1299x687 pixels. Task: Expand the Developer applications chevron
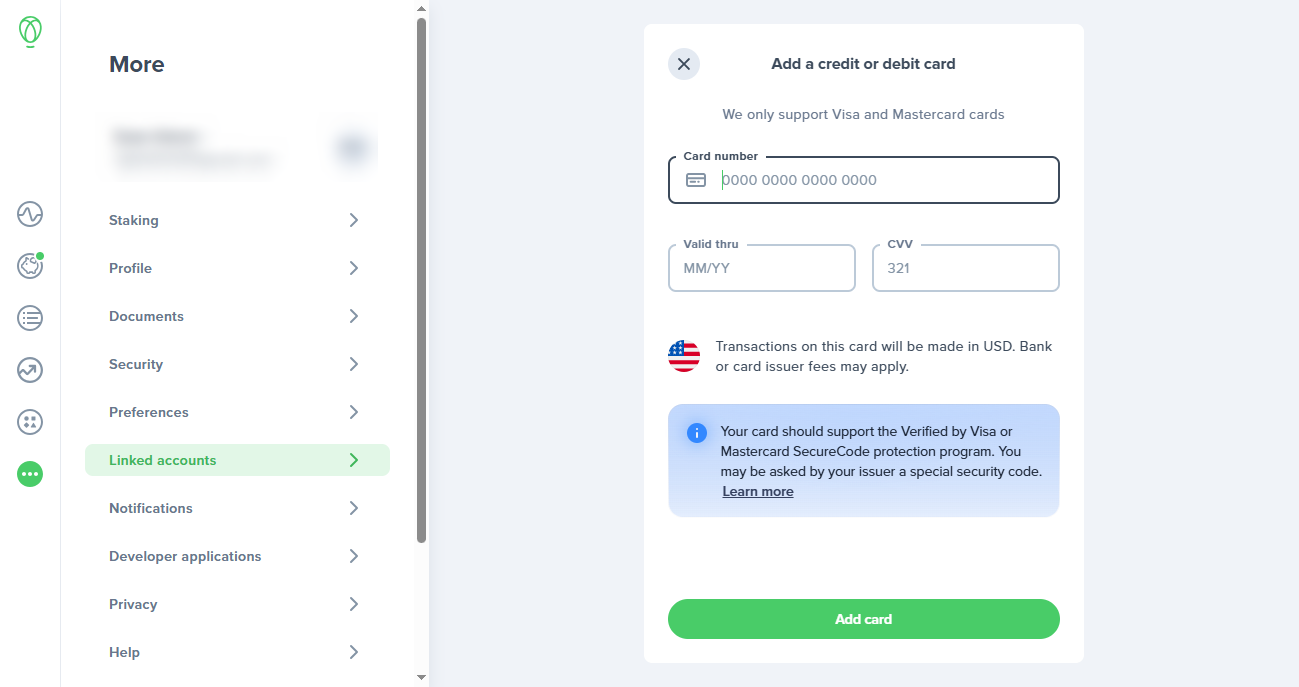coord(354,556)
